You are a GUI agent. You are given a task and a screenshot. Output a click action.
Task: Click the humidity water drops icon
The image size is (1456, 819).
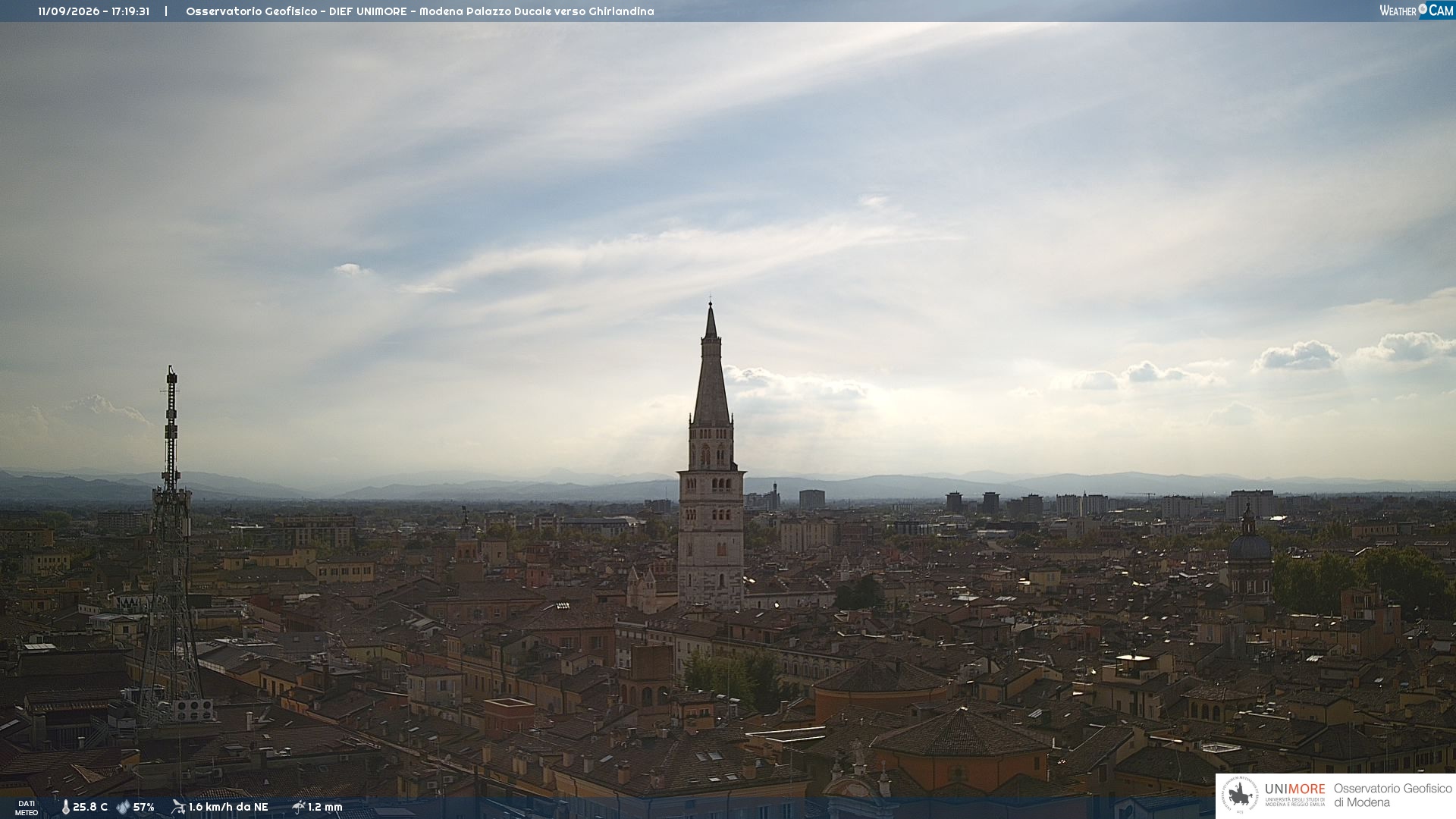(x=123, y=807)
